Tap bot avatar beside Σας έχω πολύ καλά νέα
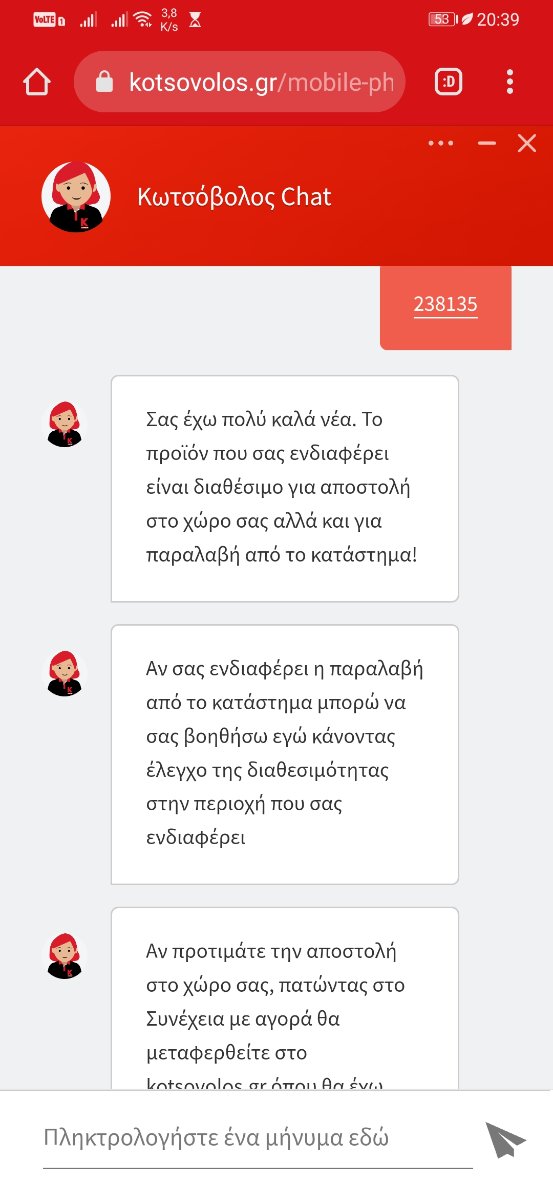Screen dimensions: 553x1200 (x=65, y=424)
